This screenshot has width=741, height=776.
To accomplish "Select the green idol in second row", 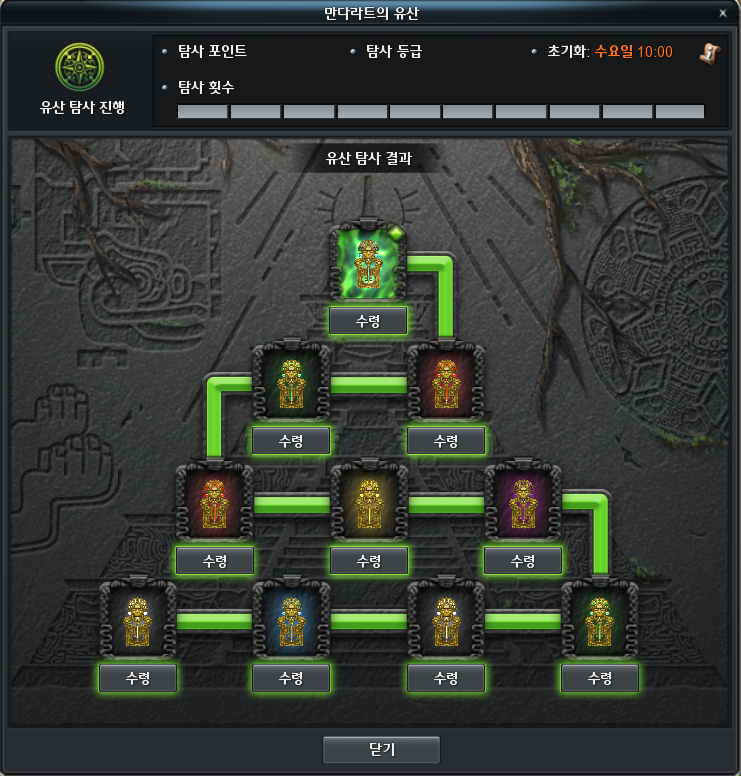I will point(291,381).
